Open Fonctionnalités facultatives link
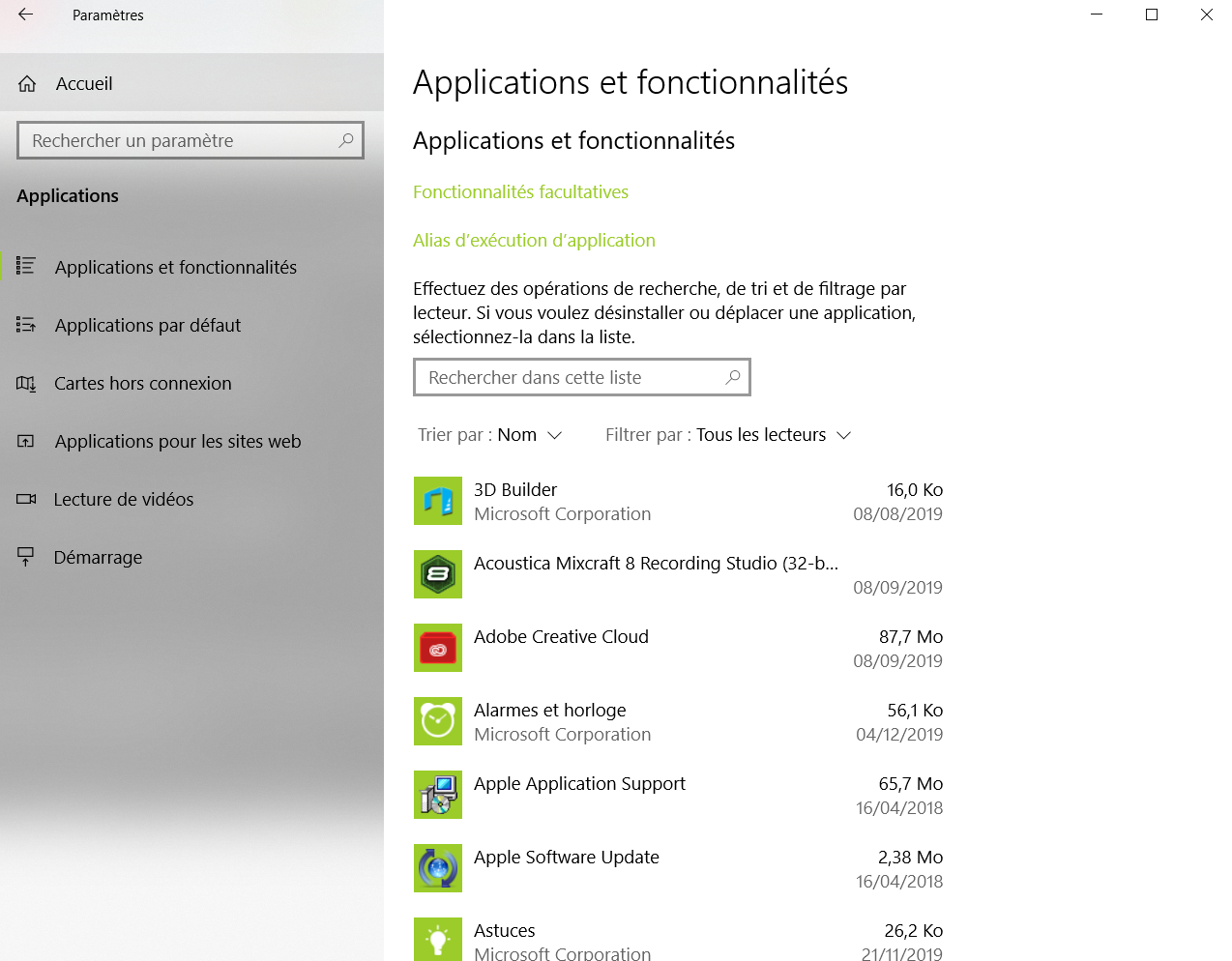Image resolution: width=1232 pixels, height=961 pixels. [520, 191]
